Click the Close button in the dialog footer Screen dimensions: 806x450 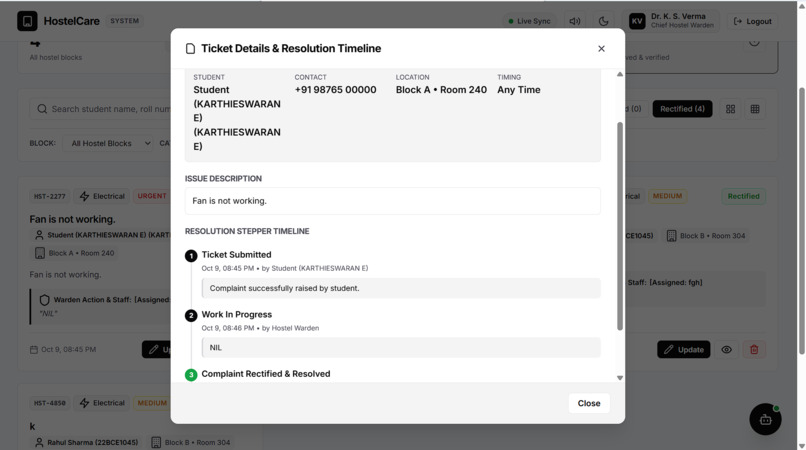tap(589, 403)
